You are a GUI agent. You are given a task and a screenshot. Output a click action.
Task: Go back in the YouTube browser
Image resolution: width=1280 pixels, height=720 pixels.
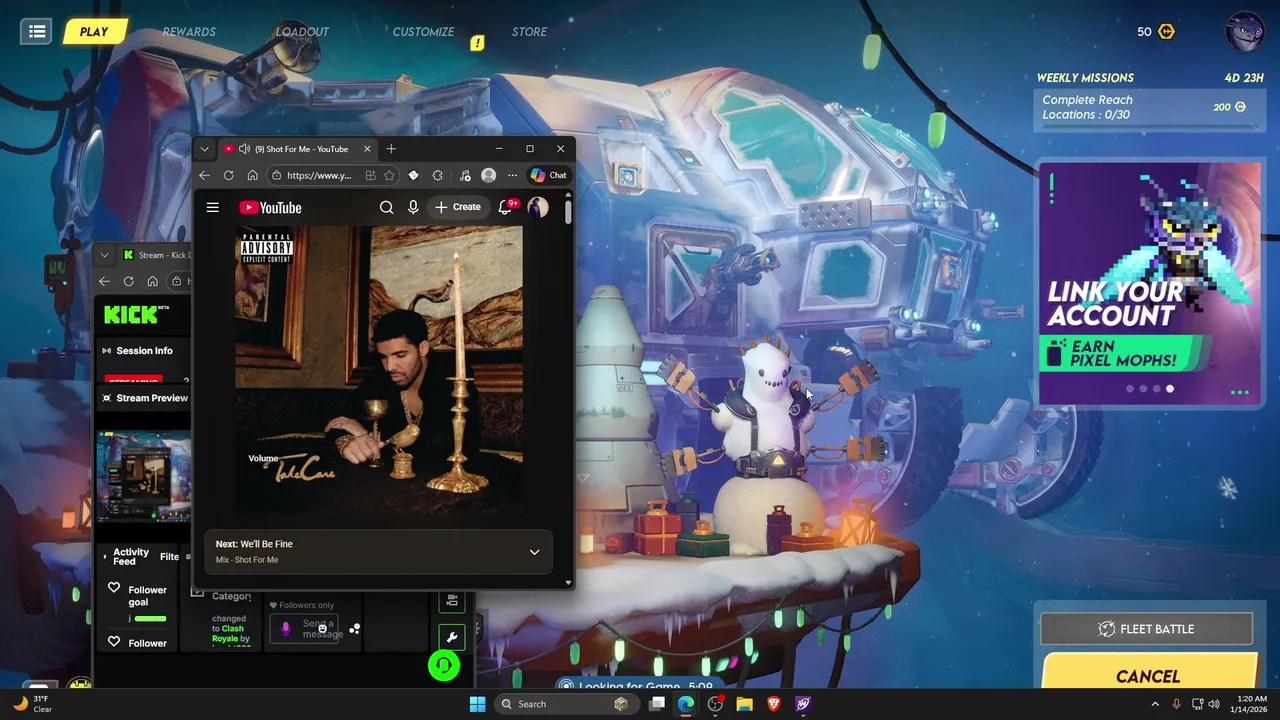tap(204, 175)
